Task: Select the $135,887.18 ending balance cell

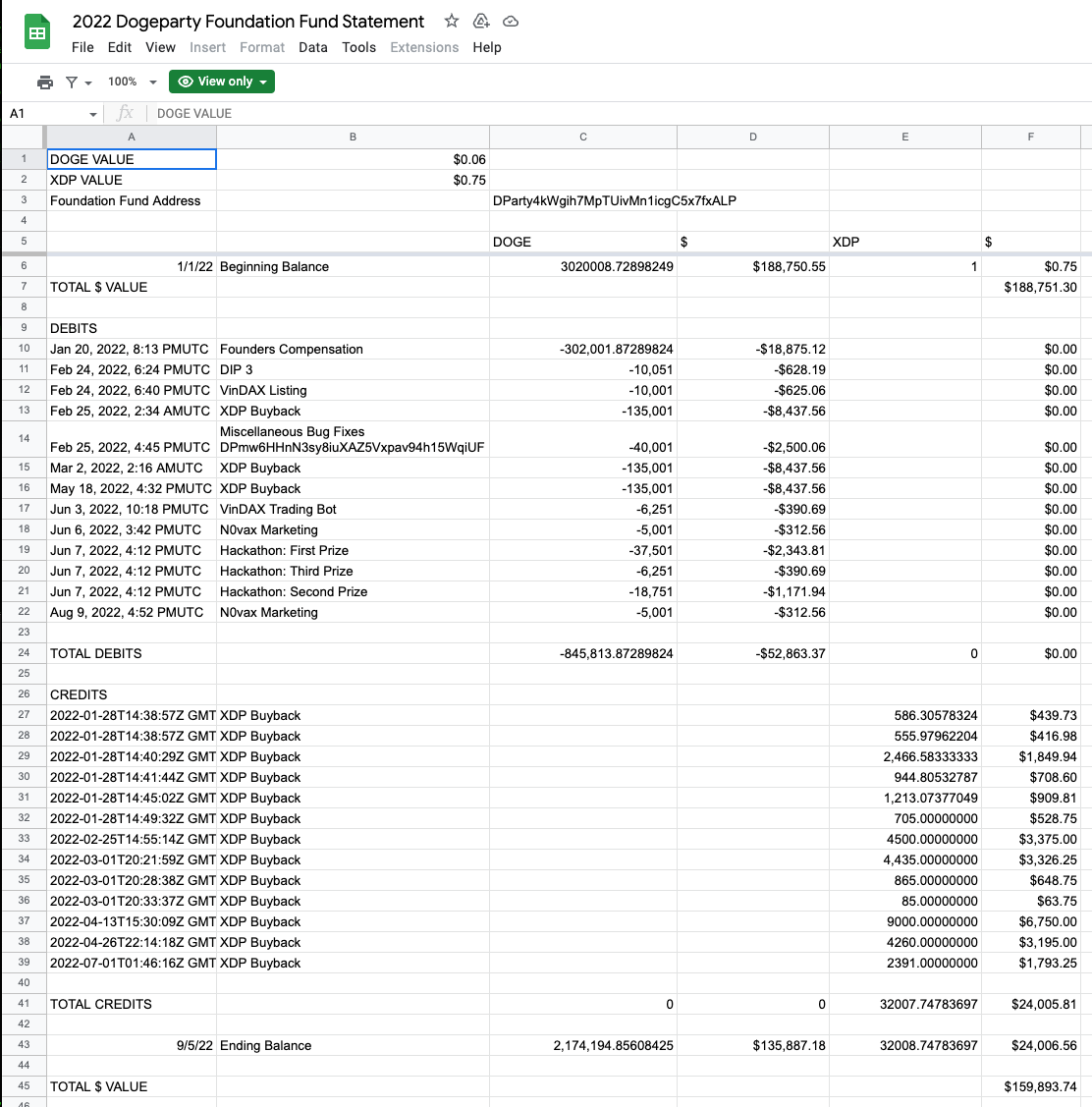Action: [x=753, y=1045]
